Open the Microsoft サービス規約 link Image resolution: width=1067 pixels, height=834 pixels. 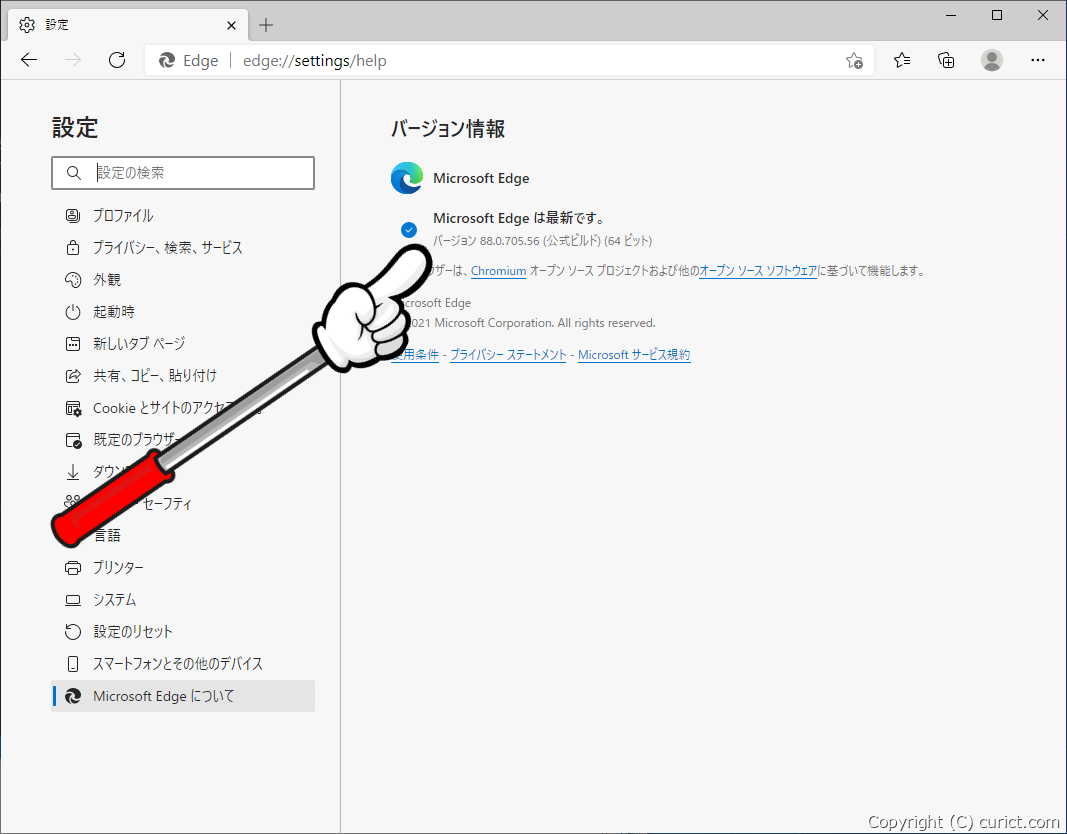(x=634, y=354)
